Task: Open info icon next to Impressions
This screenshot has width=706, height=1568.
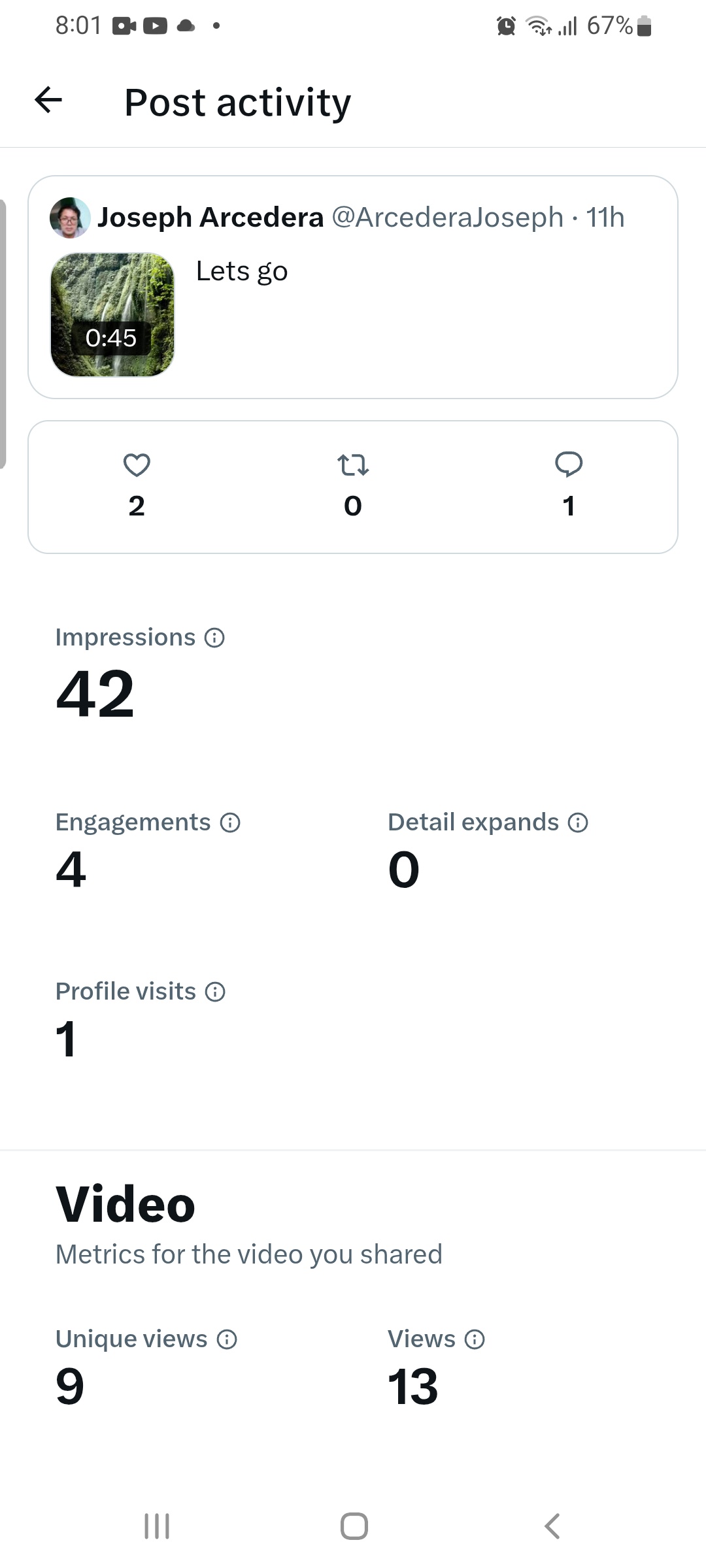Action: click(x=214, y=638)
